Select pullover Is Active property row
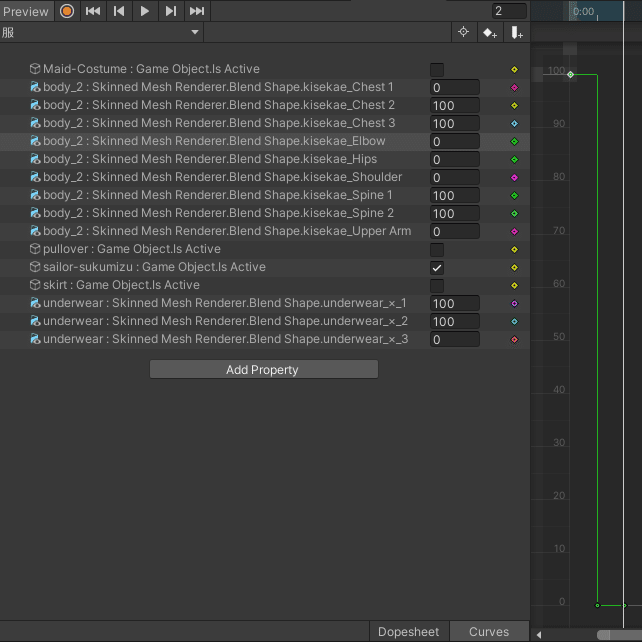 pos(264,249)
